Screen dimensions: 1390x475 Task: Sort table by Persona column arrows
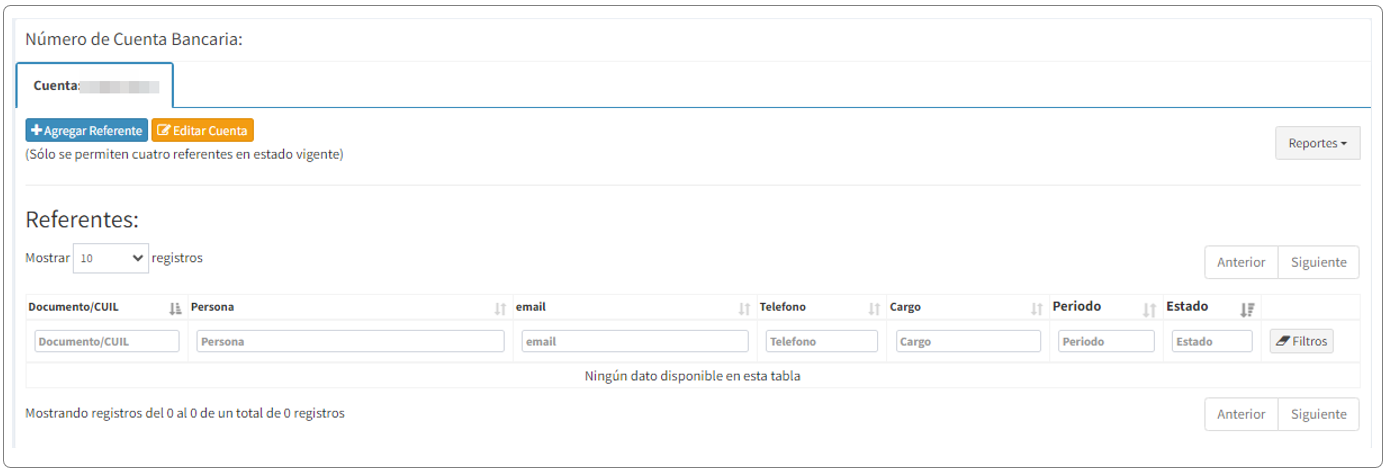coord(500,309)
